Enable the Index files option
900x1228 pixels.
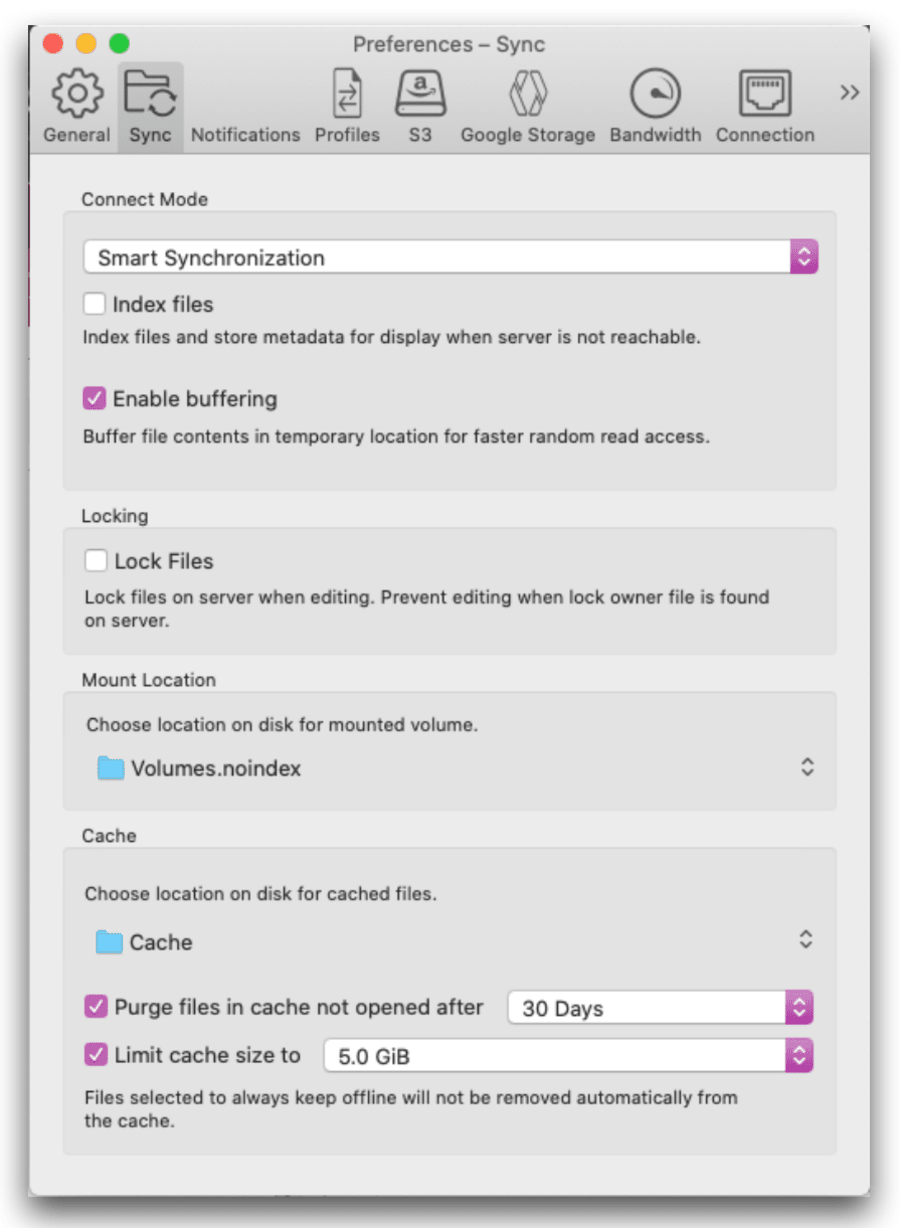(95, 303)
